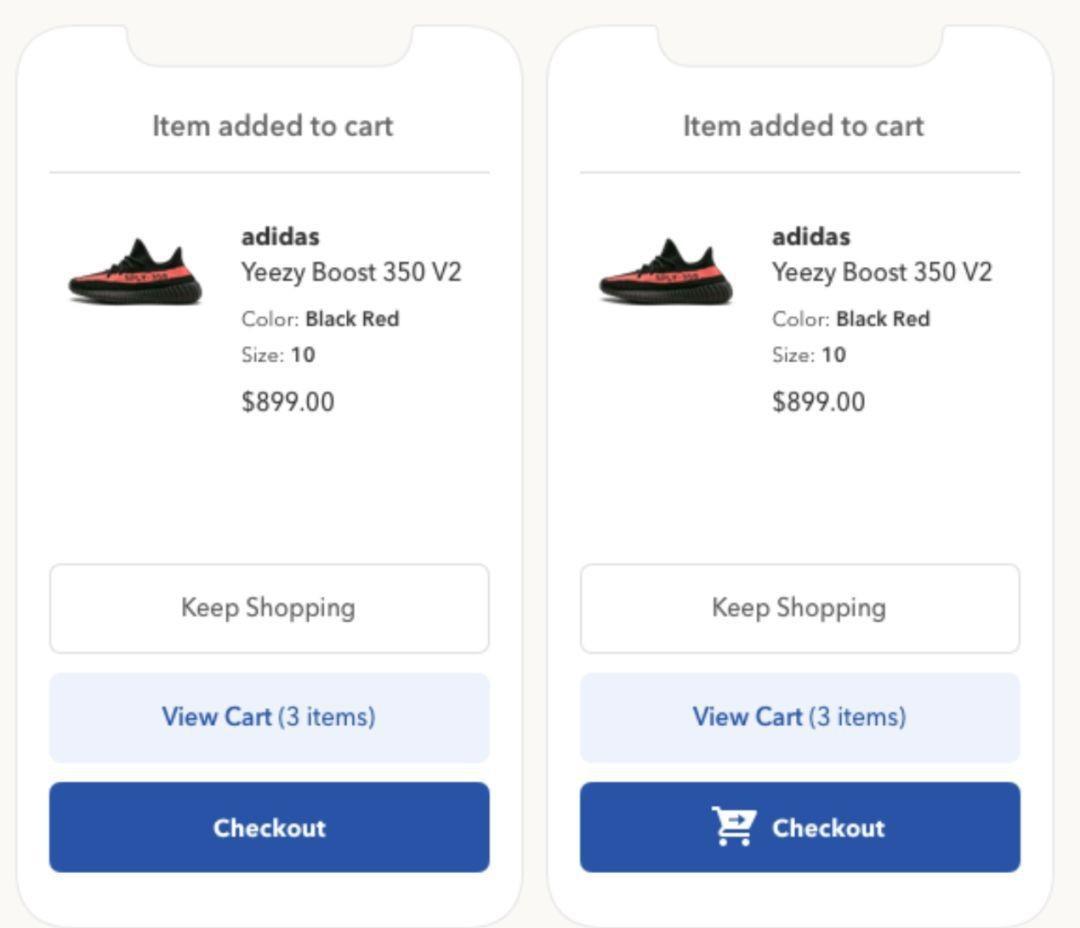Click Size: 10 on right phone

click(x=809, y=355)
